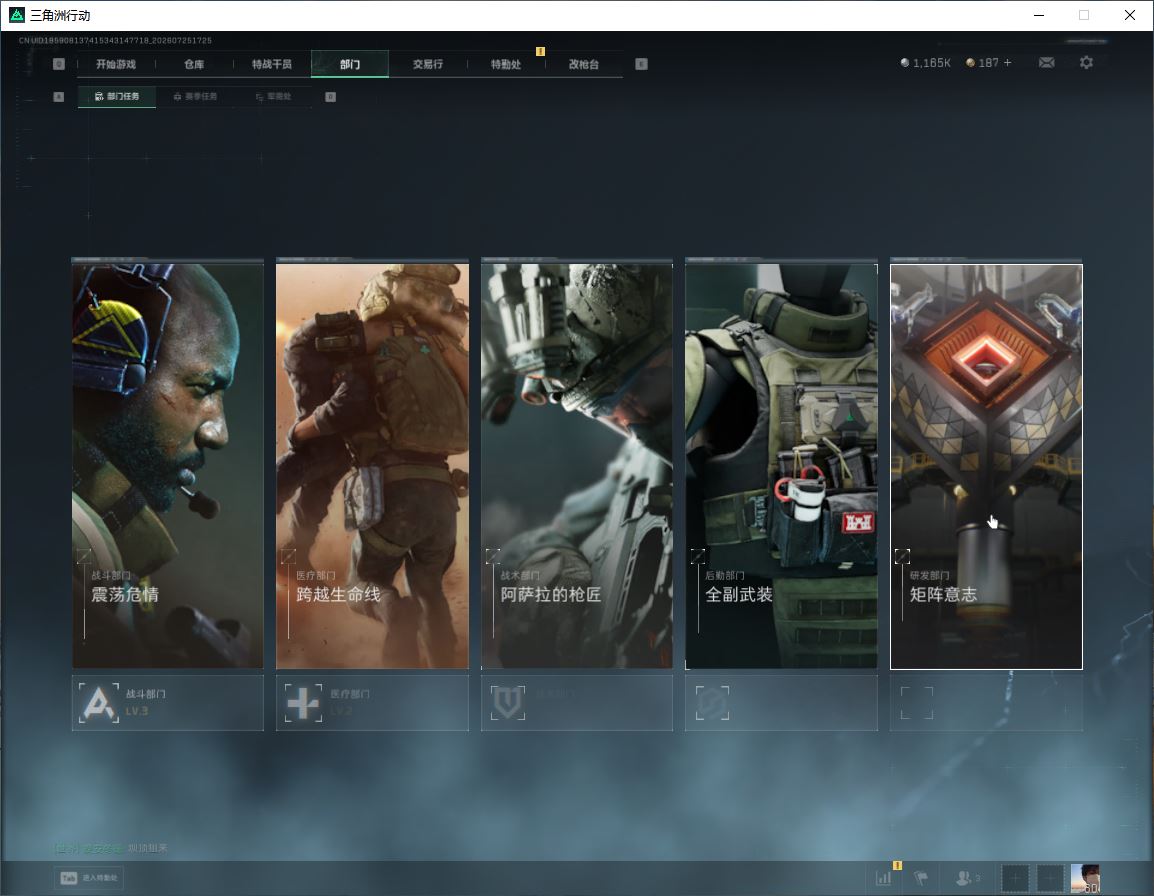Image resolution: width=1154 pixels, height=896 pixels.
Task: Click the 战斗部门 LV.3 level panel
Action: click(x=168, y=703)
